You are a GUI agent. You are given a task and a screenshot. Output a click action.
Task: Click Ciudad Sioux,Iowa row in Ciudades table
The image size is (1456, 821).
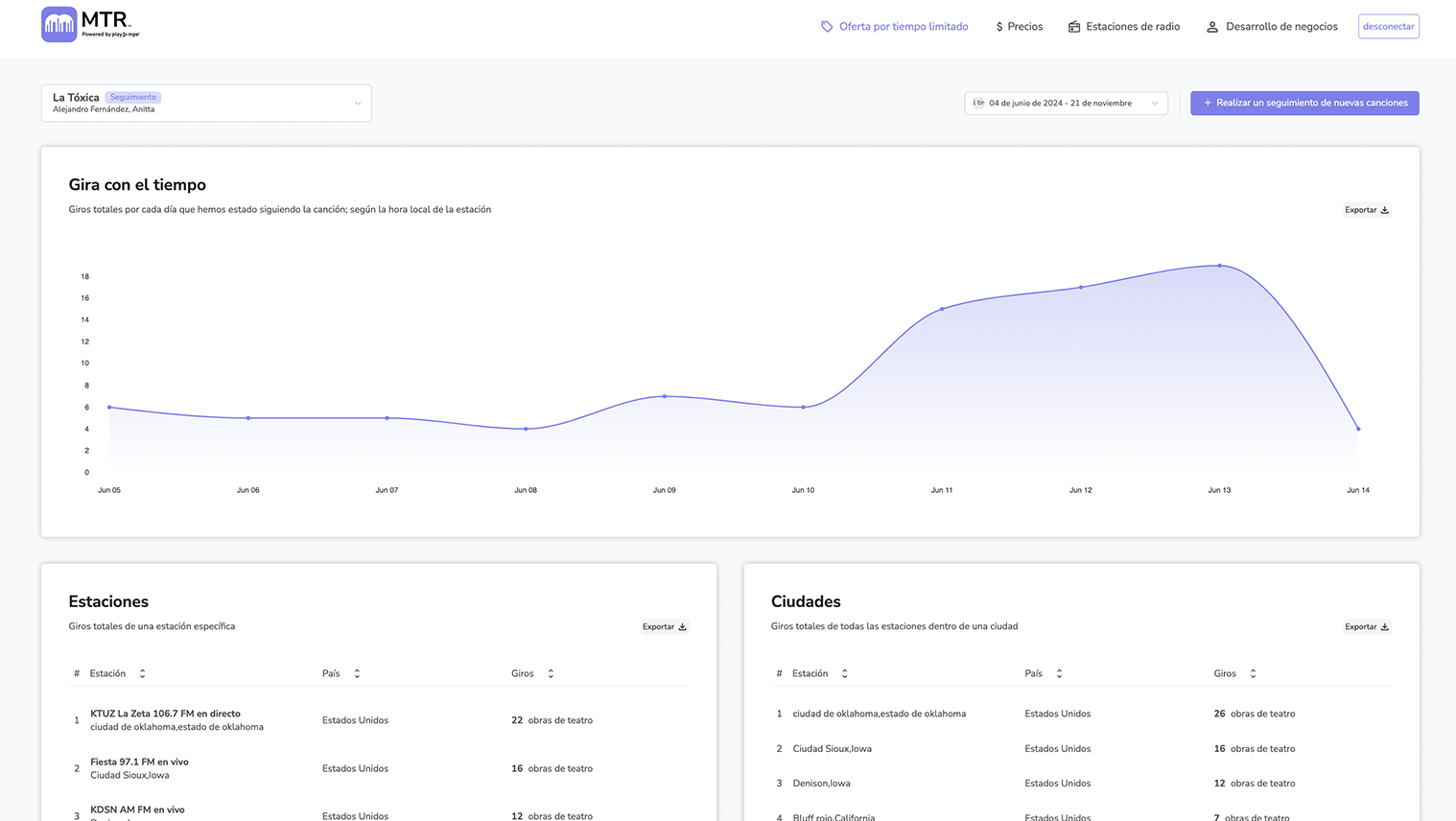[x=1081, y=748]
